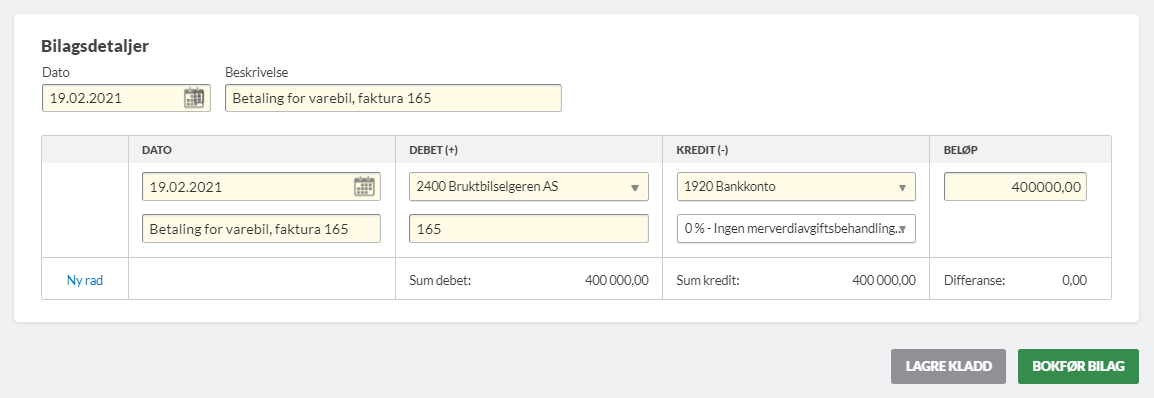This screenshot has width=1154, height=398.
Task: Click into the top Dato input showing 19.02.2021
Action: (x=127, y=98)
